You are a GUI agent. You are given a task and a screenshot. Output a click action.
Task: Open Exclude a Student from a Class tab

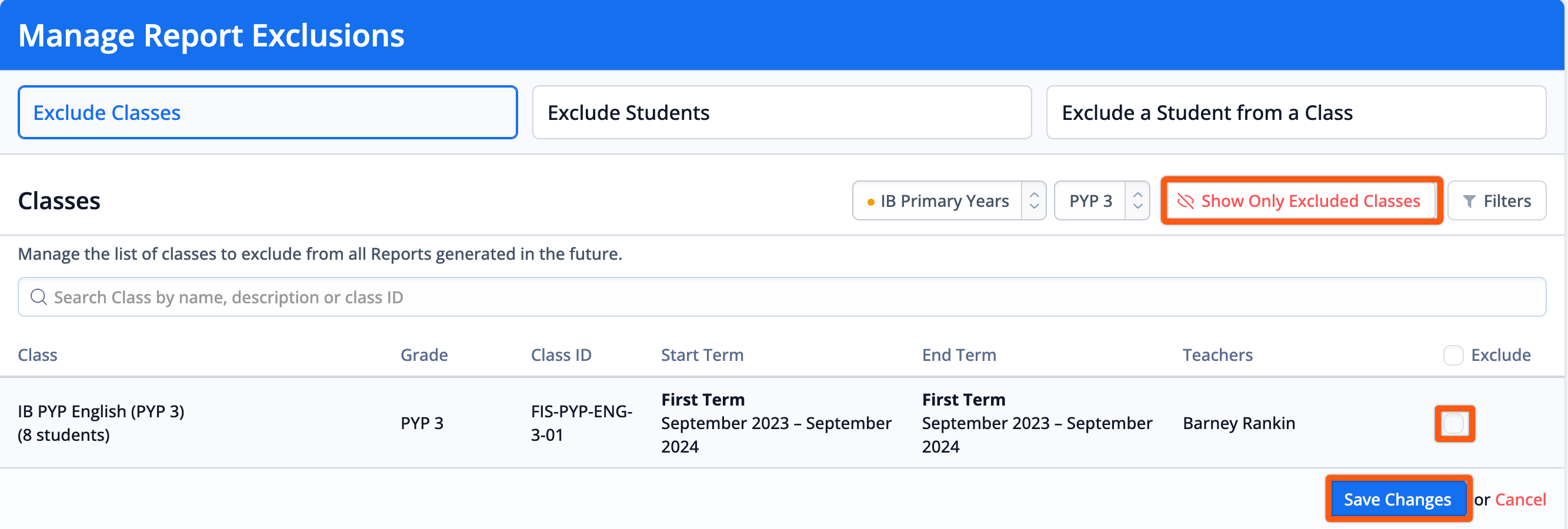click(1296, 112)
